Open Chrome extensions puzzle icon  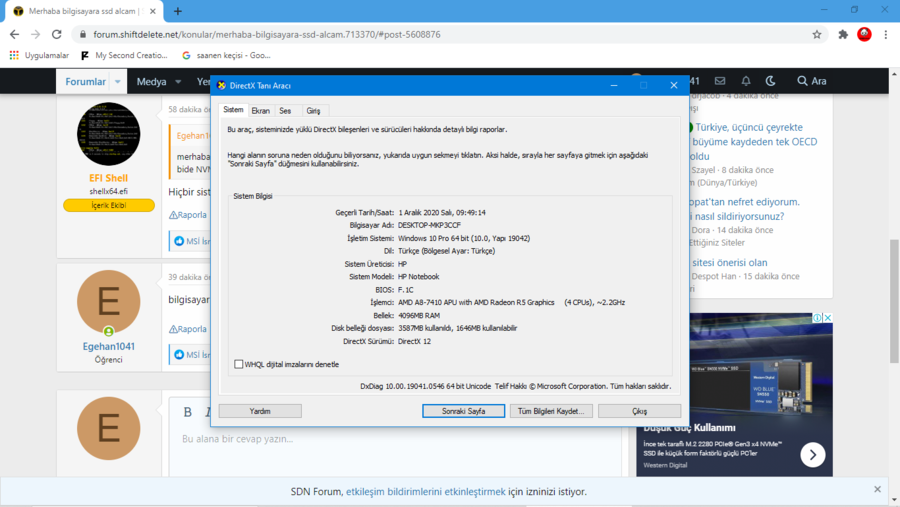click(x=843, y=34)
